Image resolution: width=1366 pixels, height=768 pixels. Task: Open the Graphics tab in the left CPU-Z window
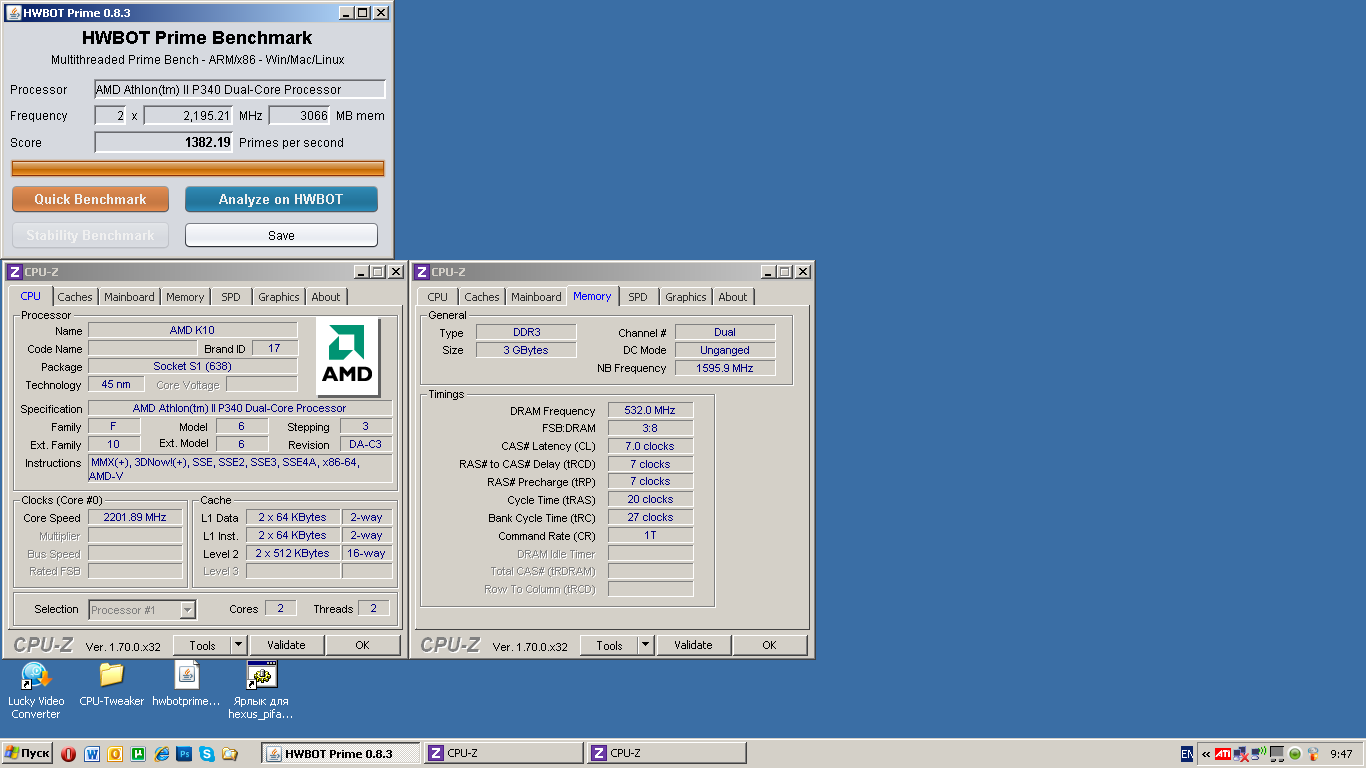tap(279, 297)
